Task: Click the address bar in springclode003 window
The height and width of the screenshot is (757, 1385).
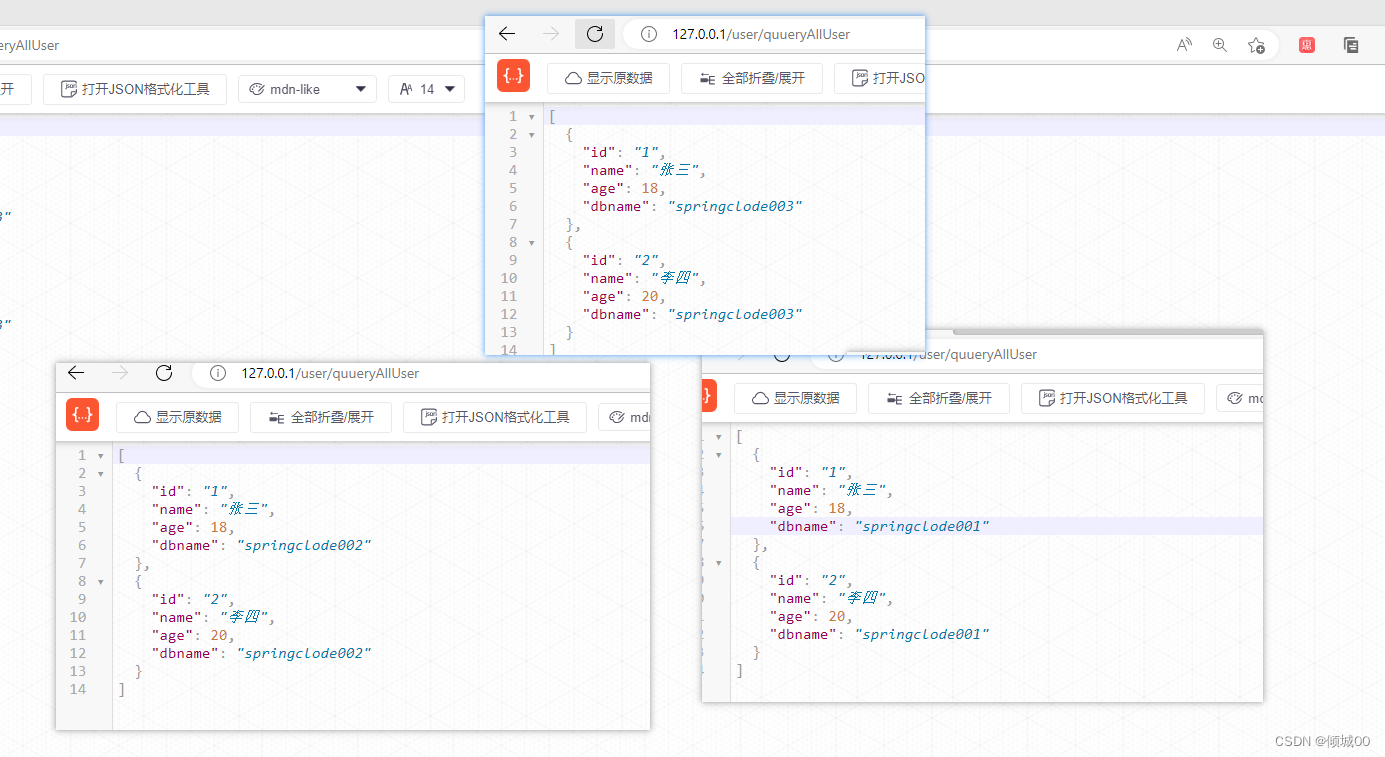Action: tap(774, 34)
